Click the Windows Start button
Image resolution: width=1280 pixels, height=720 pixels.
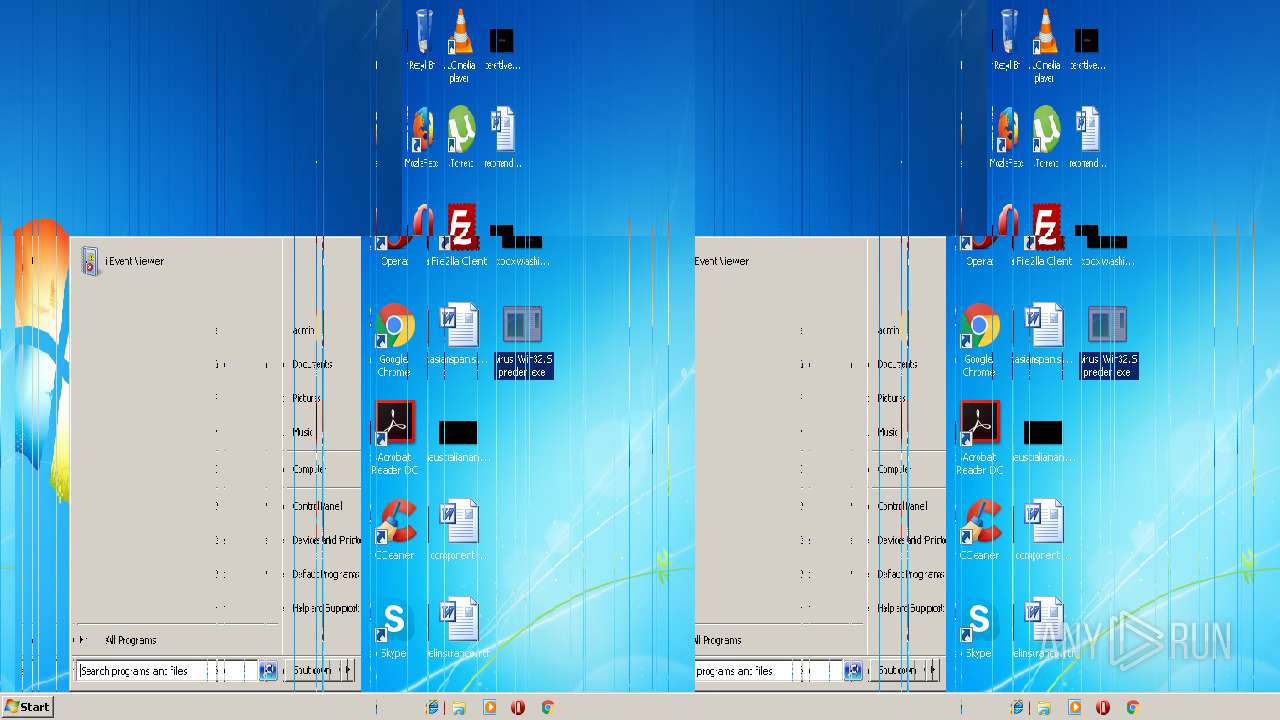click(x=27, y=706)
